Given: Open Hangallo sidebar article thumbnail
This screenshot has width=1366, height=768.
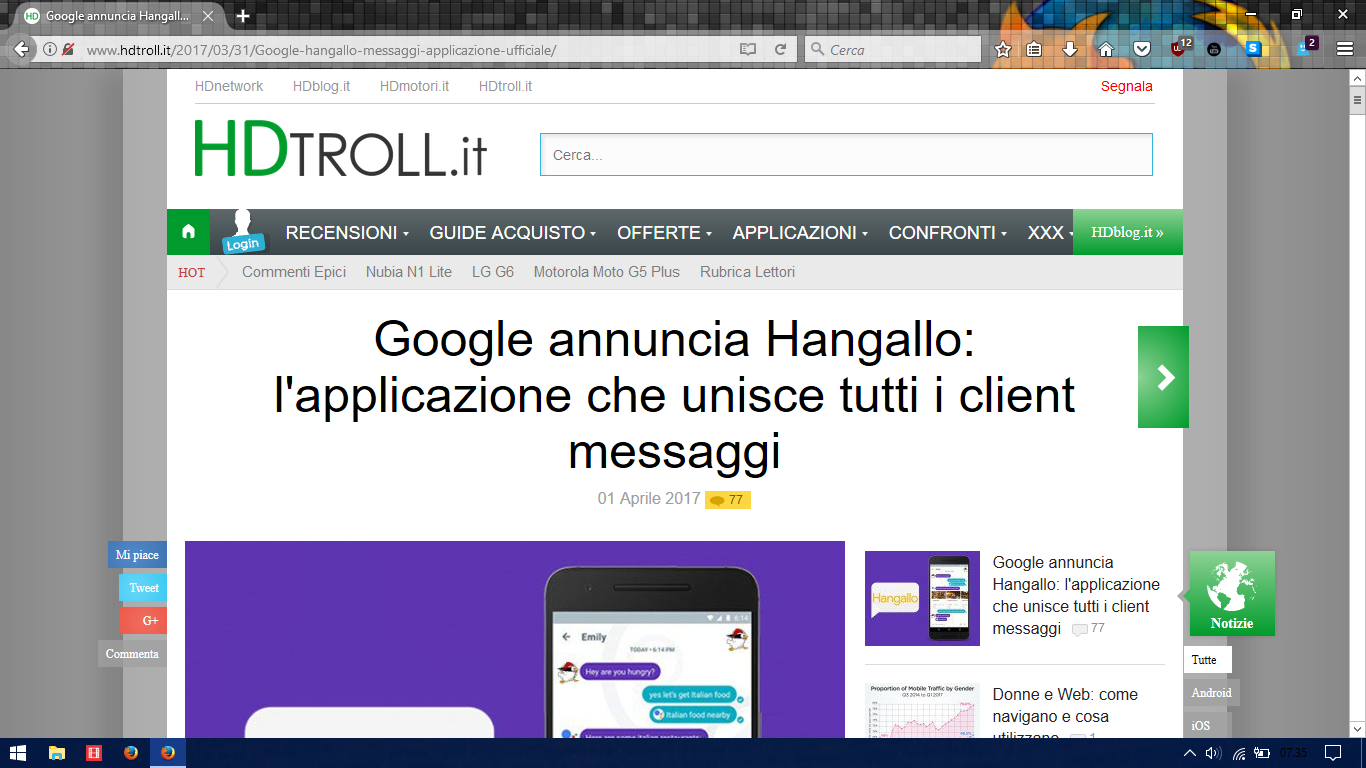Looking at the screenshot, I should coord(922,598).
